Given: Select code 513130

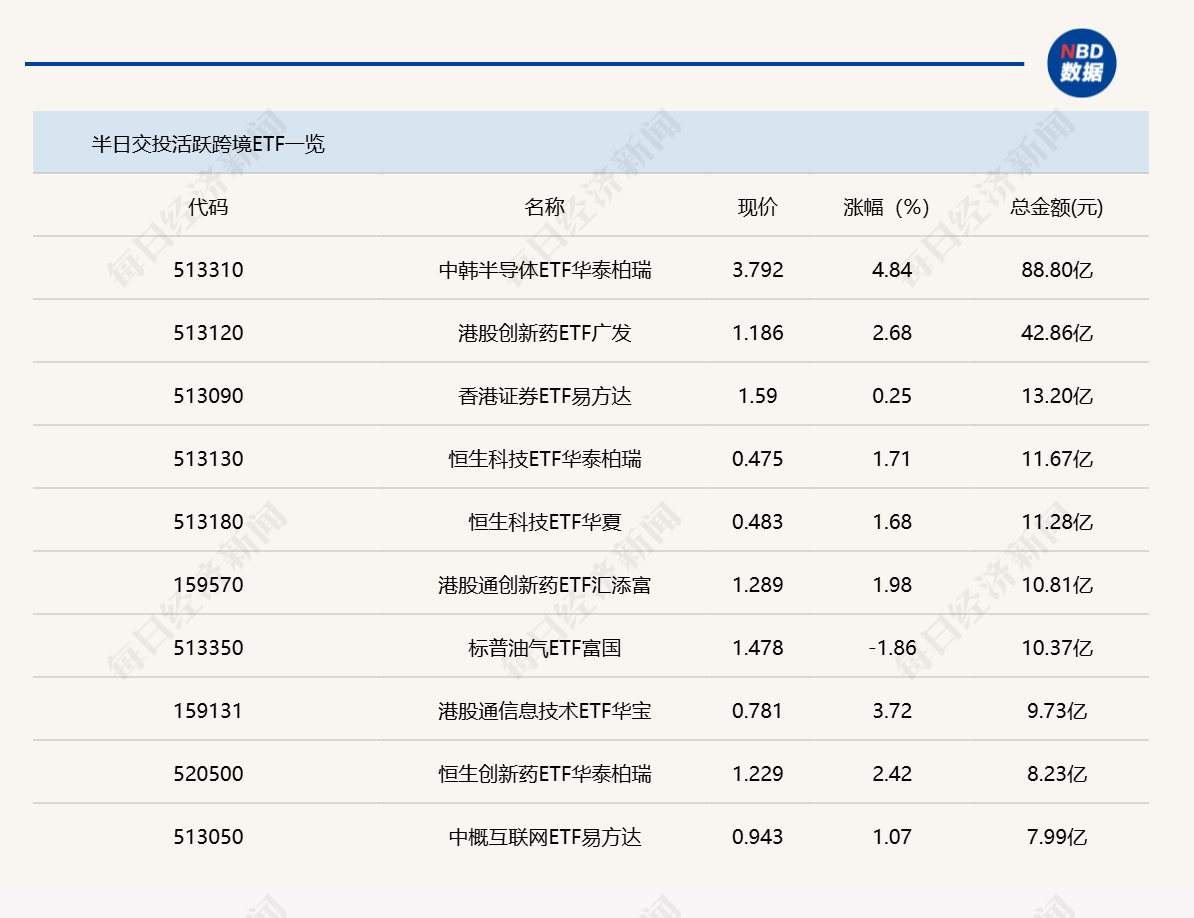Looking at the screenshot, I should pos(209,460).
